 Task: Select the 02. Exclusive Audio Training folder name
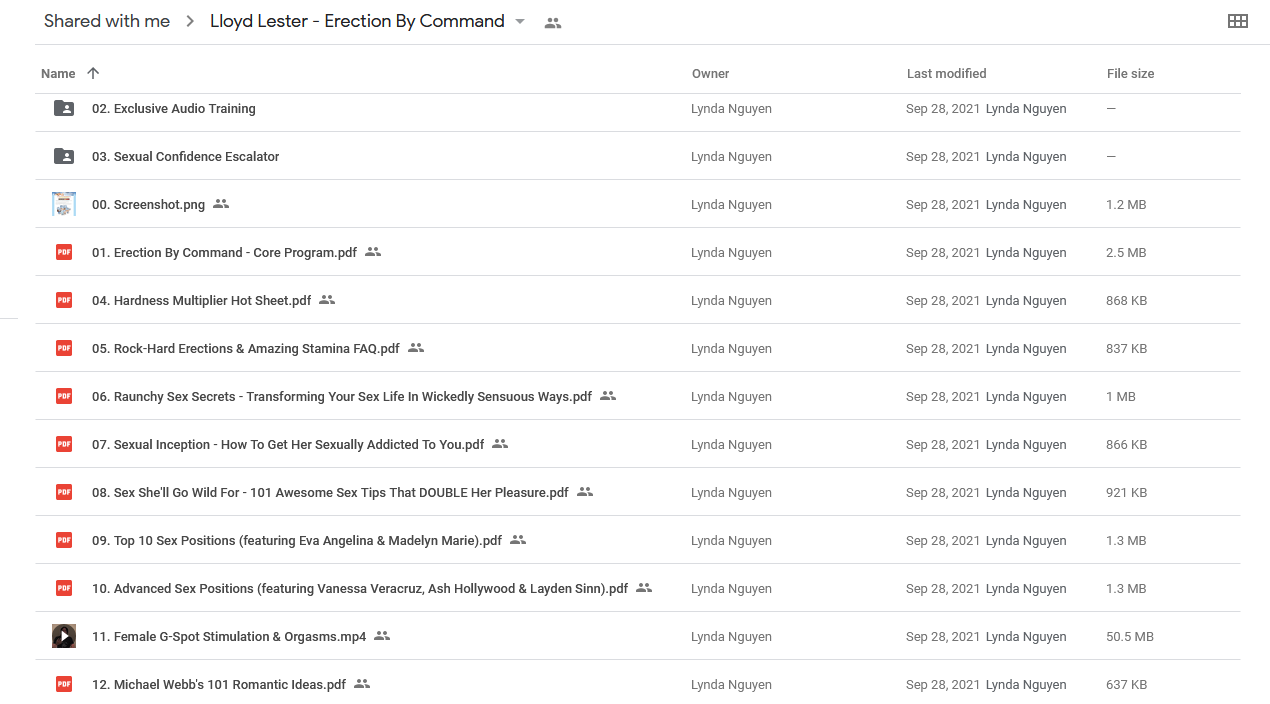coord(174,108)
